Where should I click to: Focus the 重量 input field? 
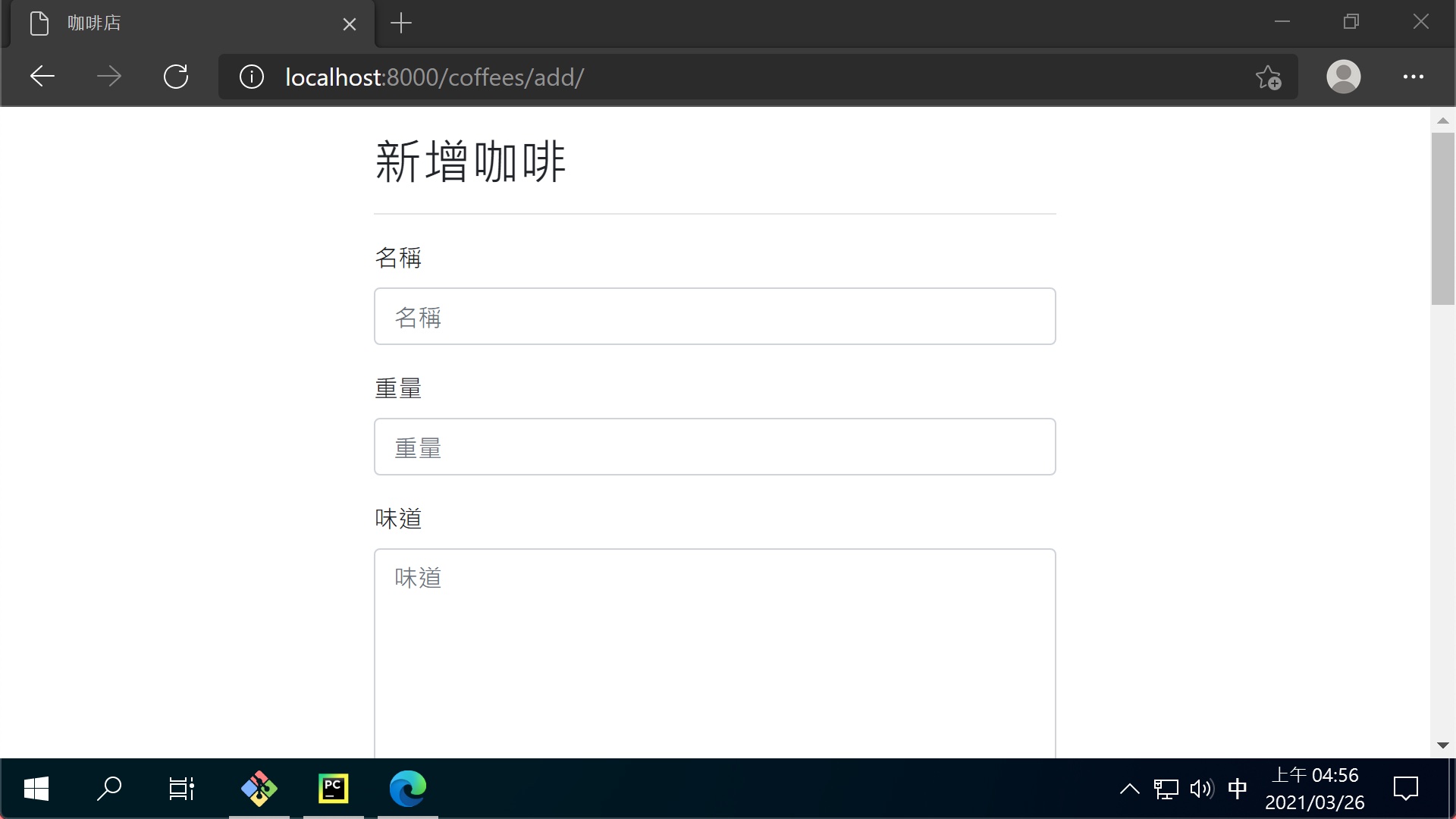[714, 447]
